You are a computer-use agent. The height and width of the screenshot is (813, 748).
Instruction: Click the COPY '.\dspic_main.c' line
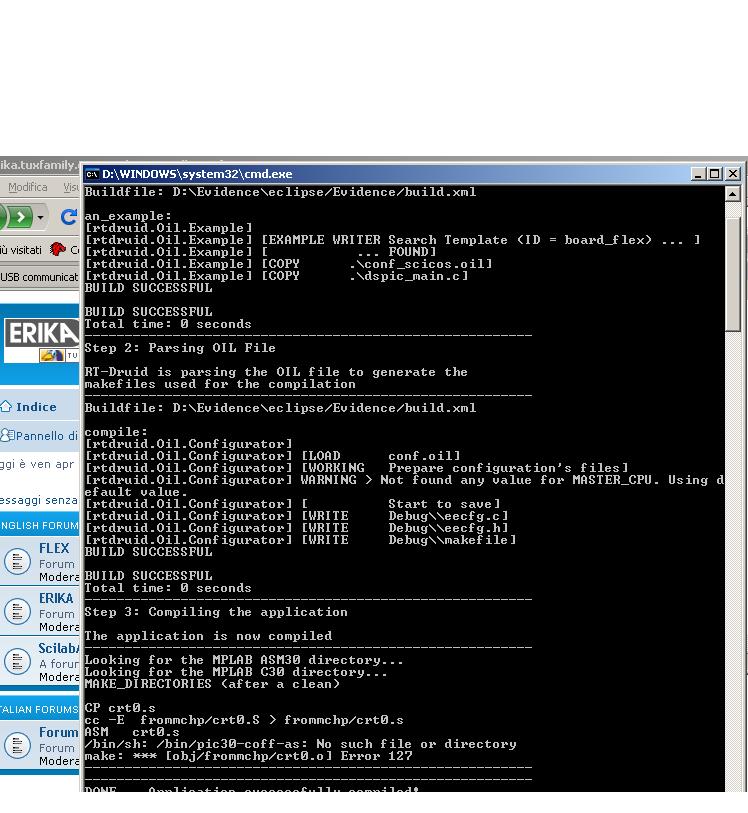[x=276, y=276]
